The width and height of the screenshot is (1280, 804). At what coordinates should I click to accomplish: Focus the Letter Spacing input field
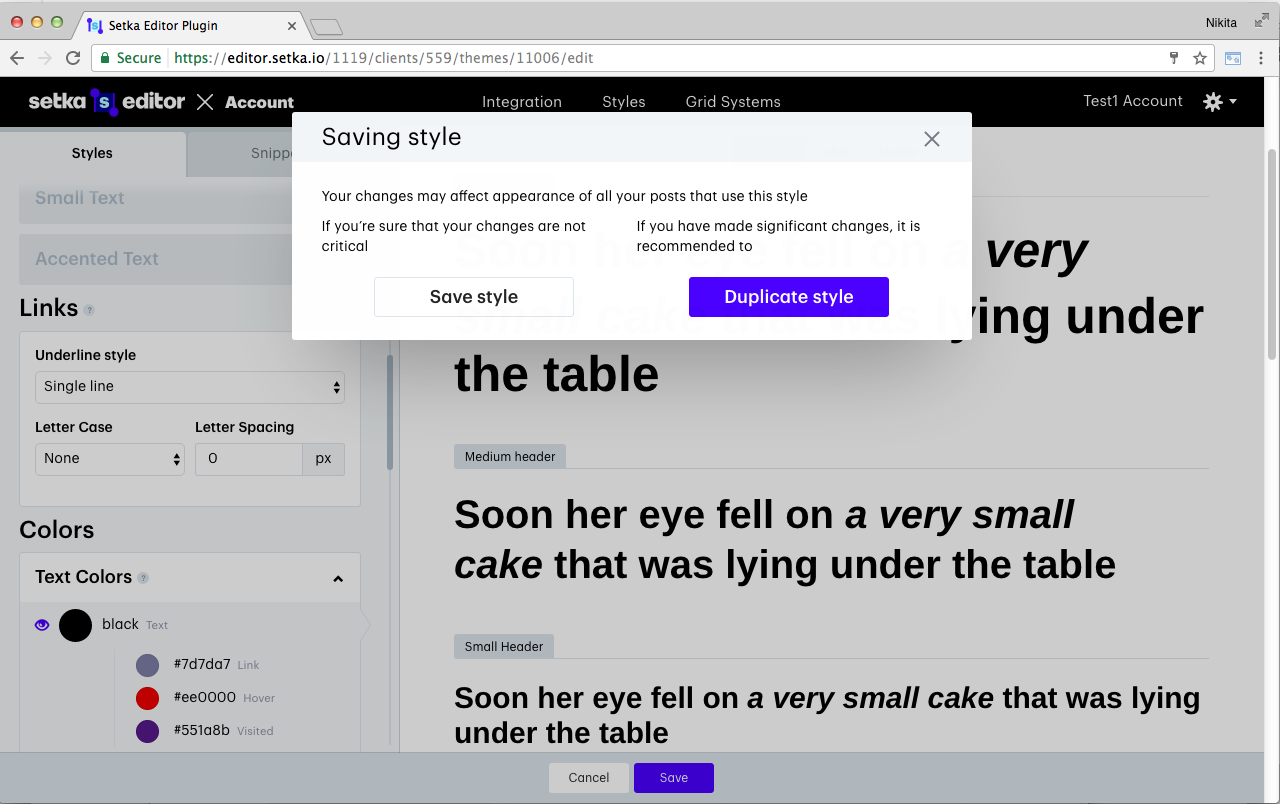point(249,459)
